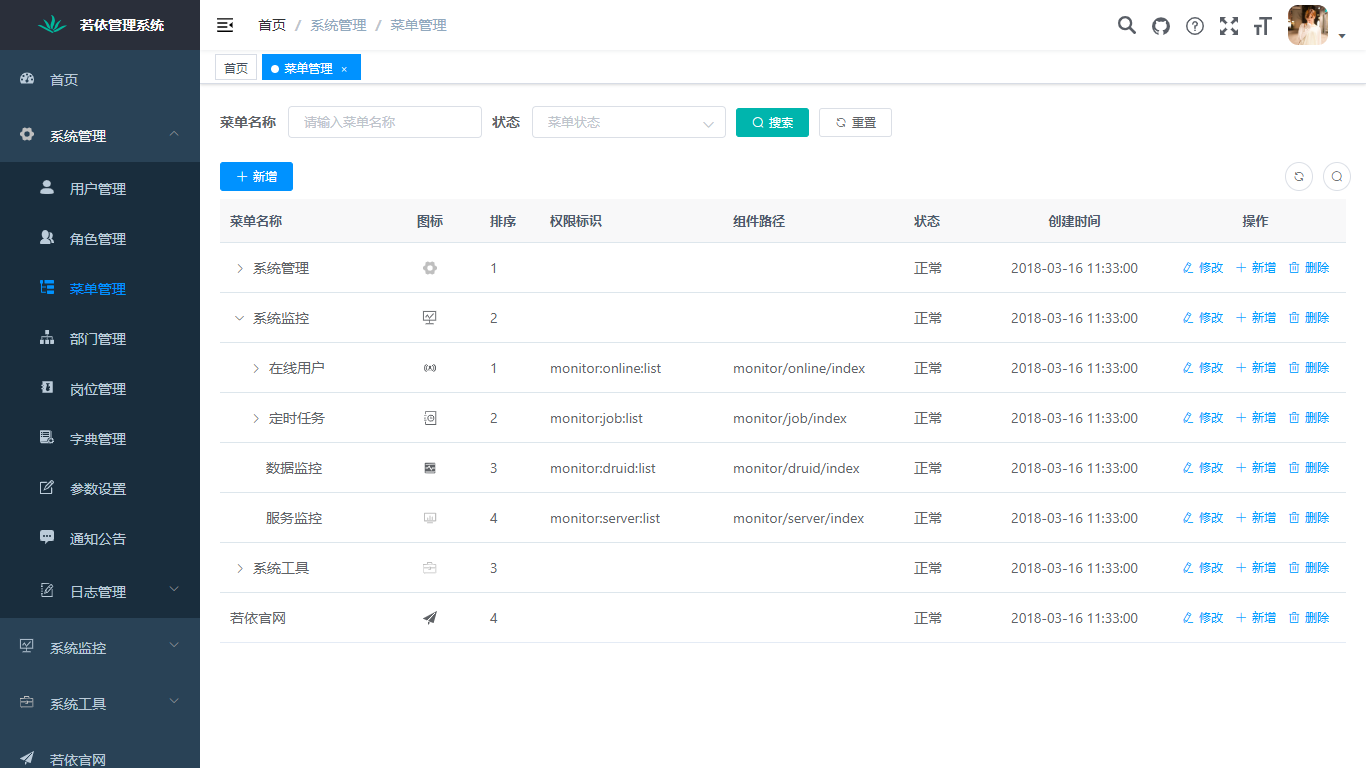Image resolution: width=1366 pixels, height=768 pixels.
Task: Click the font size adjustment icon
Action: pos(1262,25)
